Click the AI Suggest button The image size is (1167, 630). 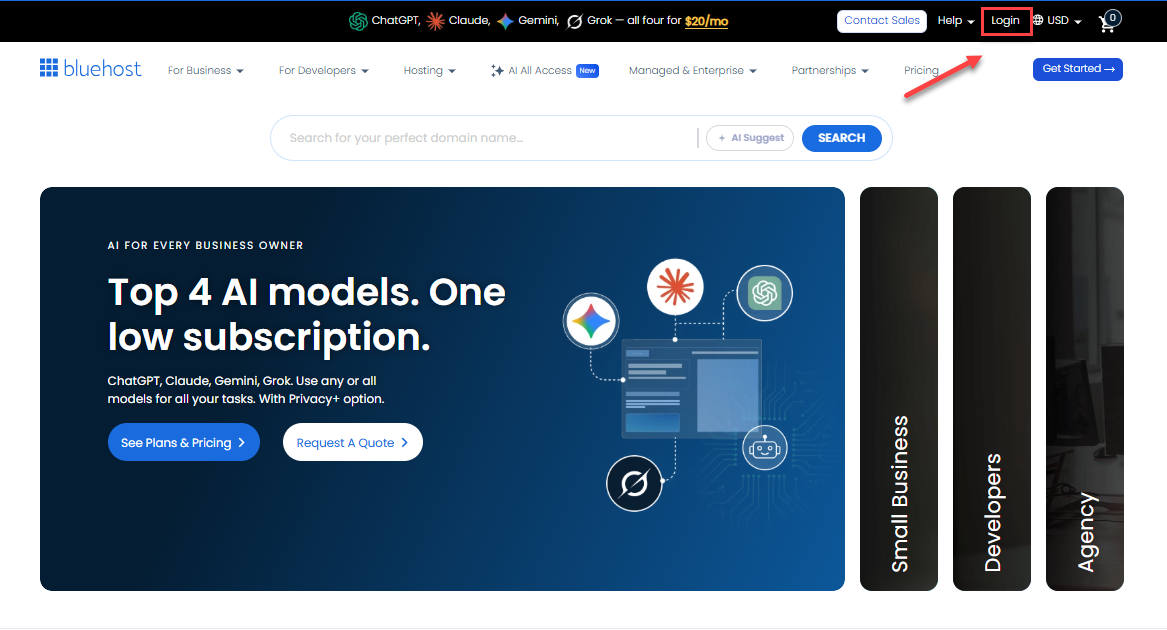[750, 138]
